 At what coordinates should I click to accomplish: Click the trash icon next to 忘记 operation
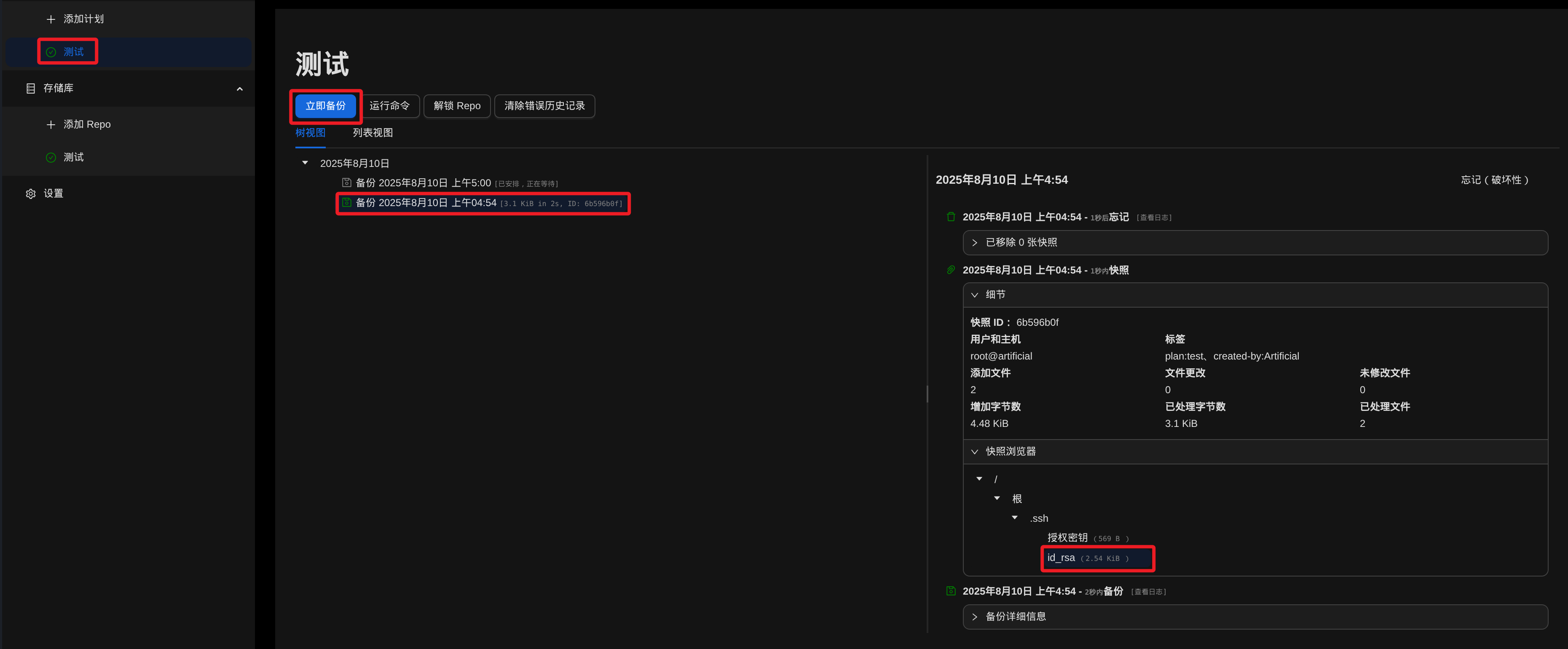click(x=951, y=217)
